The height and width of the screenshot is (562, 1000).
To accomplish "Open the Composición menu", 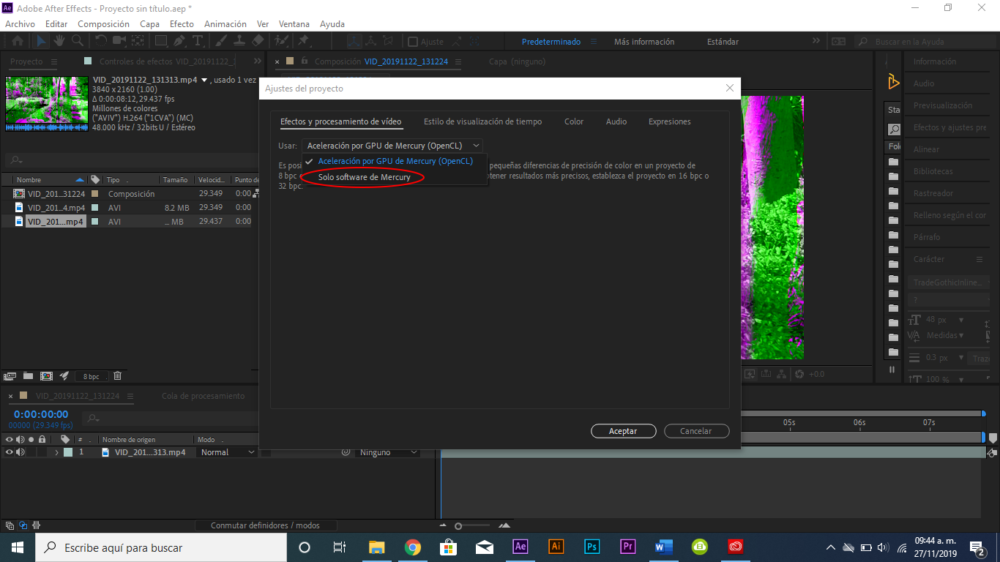I will pos(103,24).
